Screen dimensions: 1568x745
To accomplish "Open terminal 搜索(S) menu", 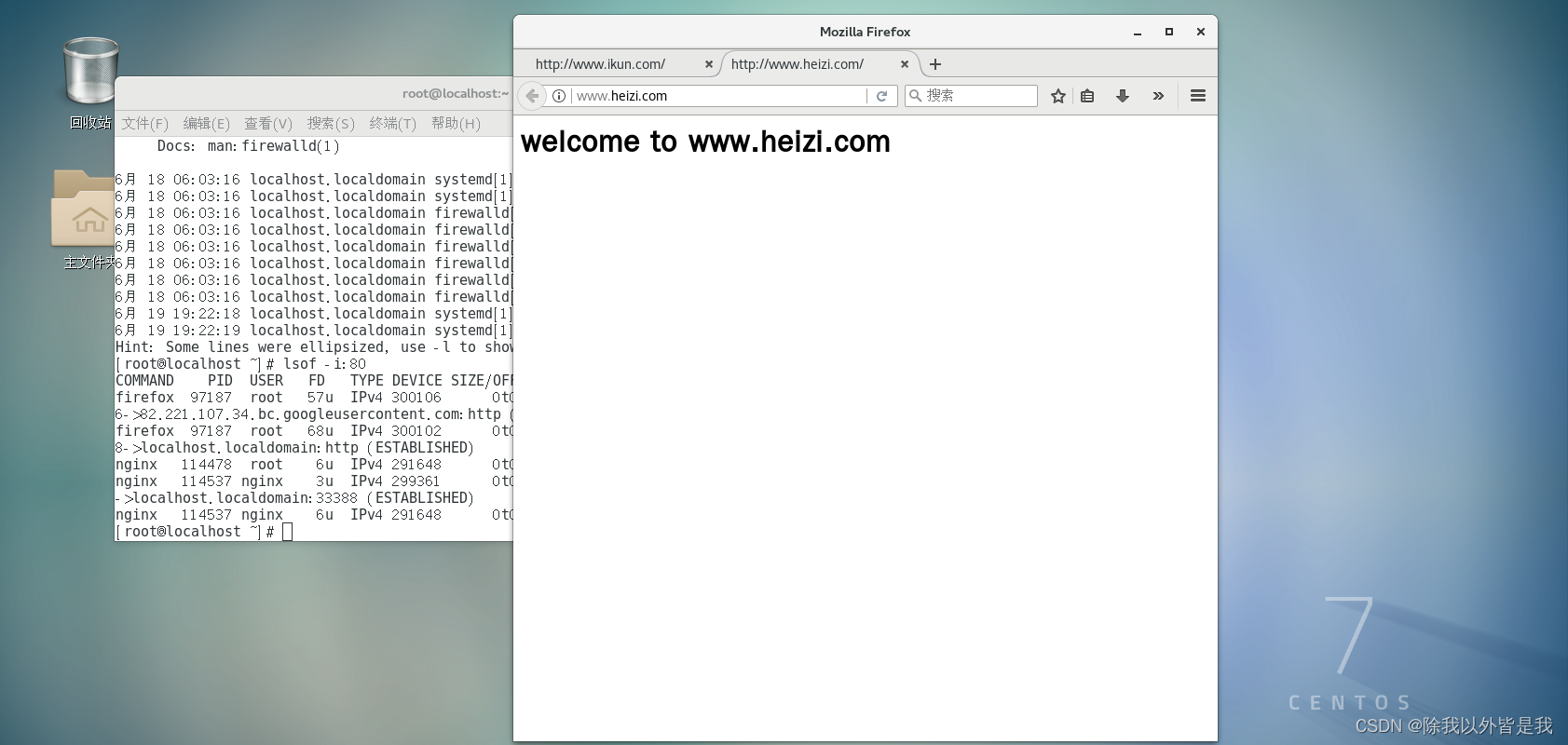I will pos(331,123).
